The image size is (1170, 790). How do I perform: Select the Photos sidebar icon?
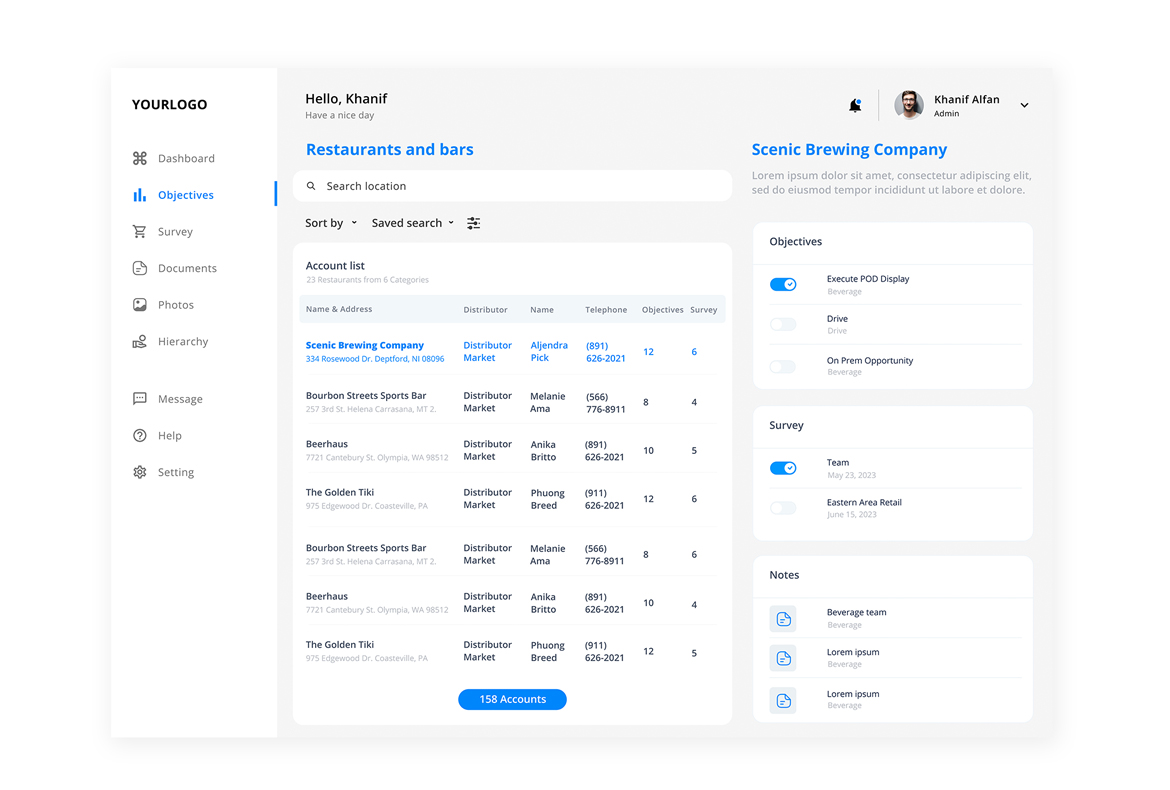(x=140, y=304)
